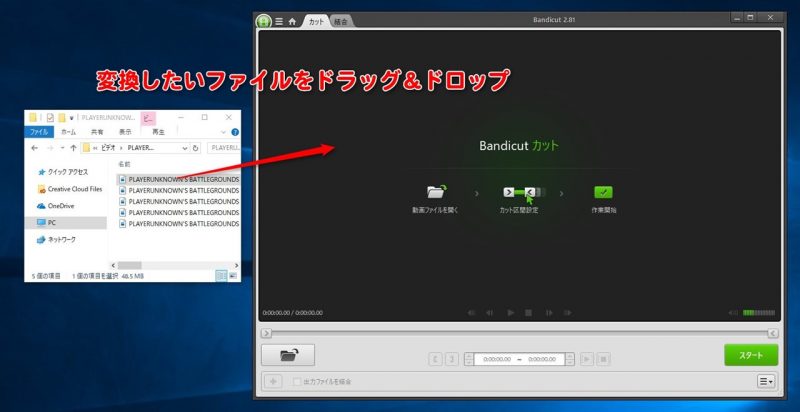The height and width of the screenshot is (412, 800).
Task: Click the Explorer help question icon
Action: pyautogui.click(x=235, y=132)
